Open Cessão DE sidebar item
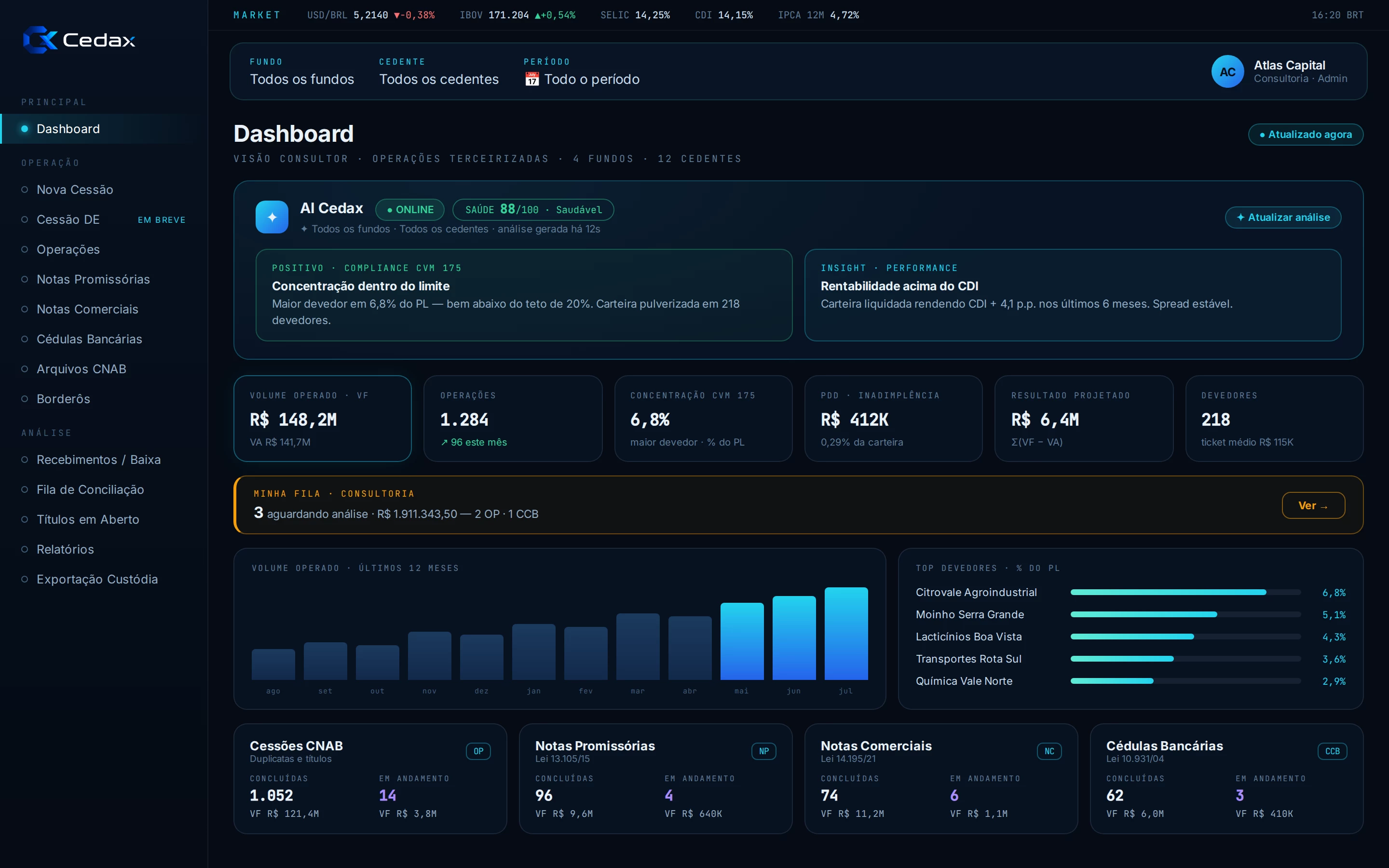 pos(104,219)
